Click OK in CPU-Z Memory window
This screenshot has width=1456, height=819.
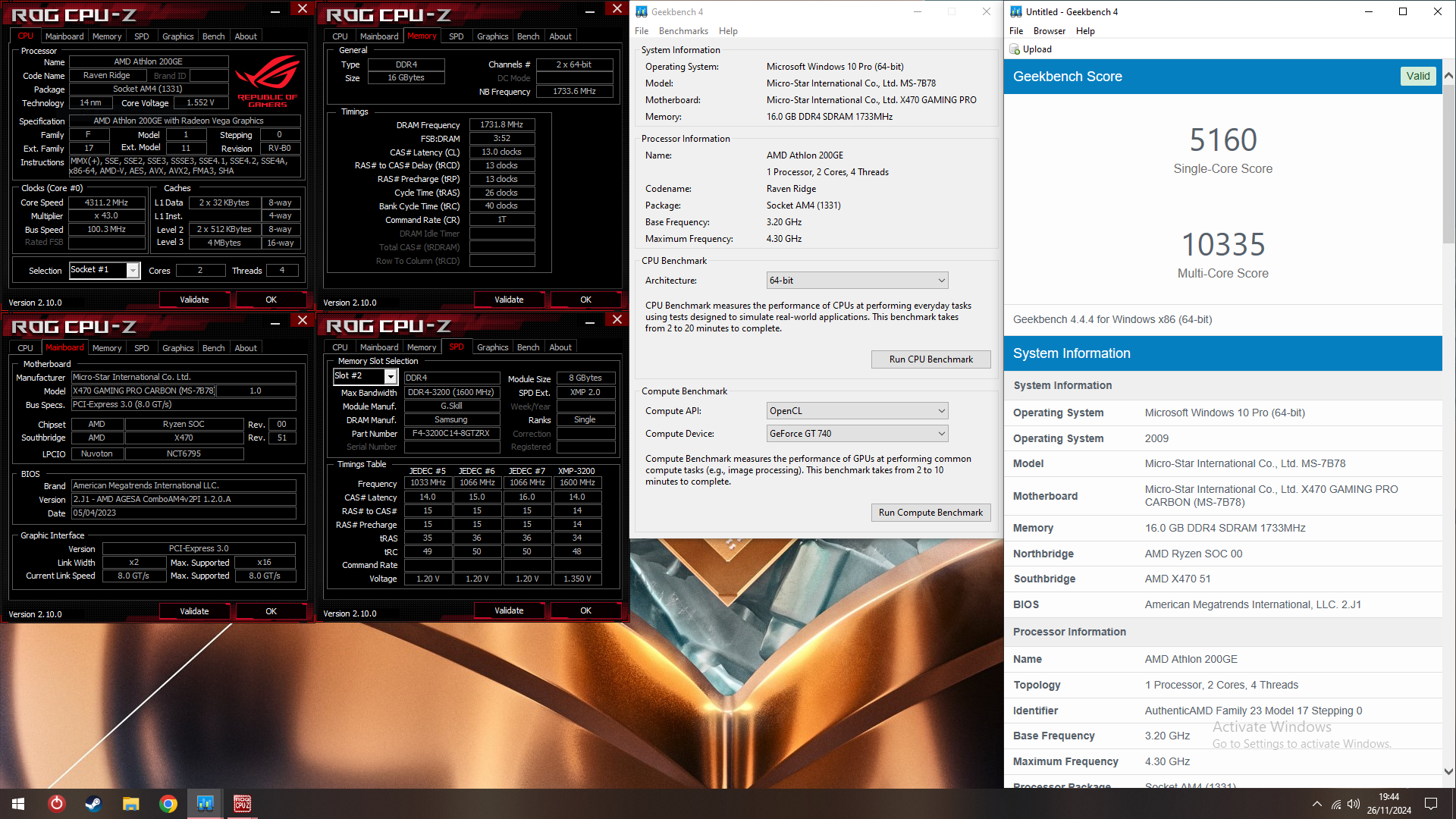(585, 300)
